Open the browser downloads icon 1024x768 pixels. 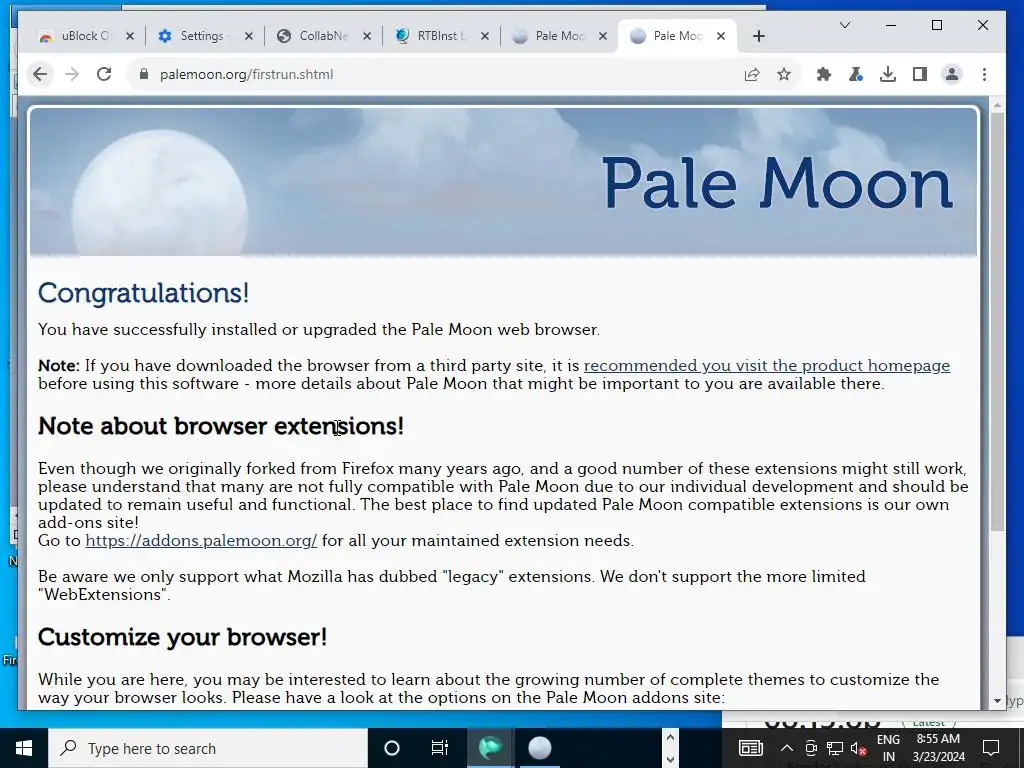tap(888, 74)
